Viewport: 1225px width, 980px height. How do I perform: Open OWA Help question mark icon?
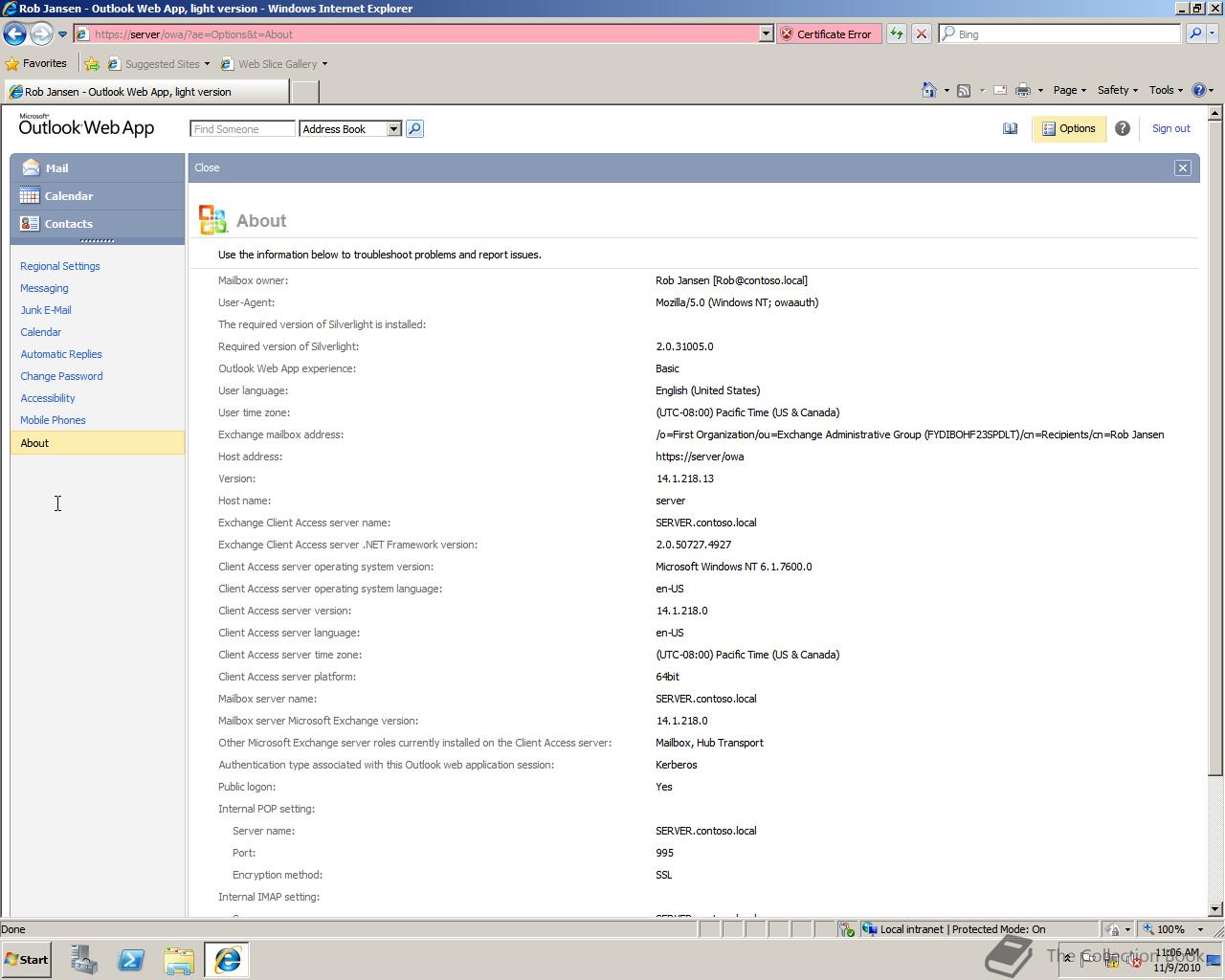tap(1123, 128)
